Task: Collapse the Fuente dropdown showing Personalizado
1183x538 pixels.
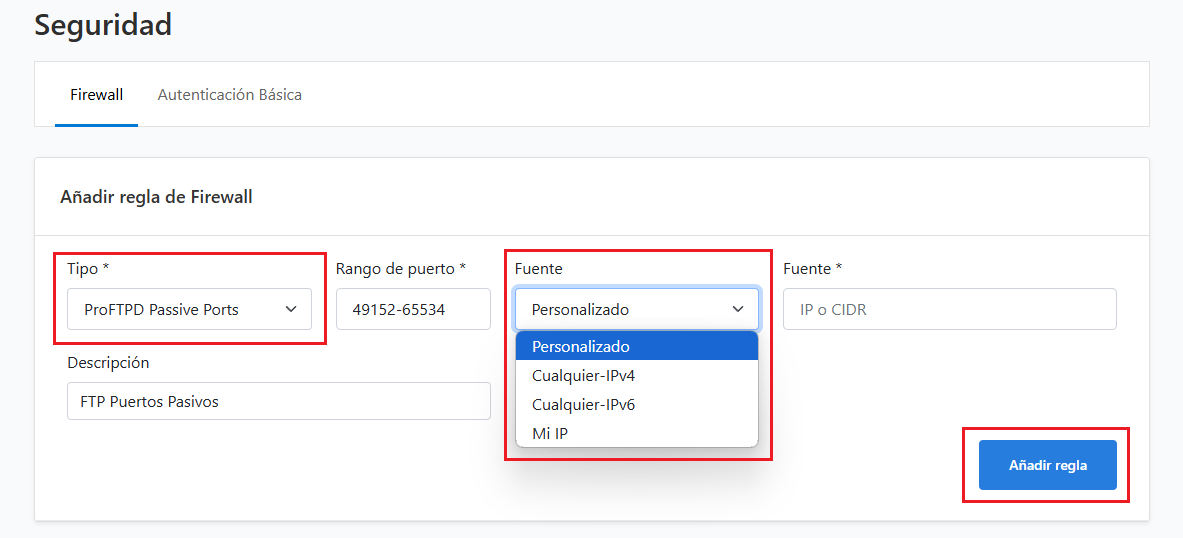Action: (638, 309)
